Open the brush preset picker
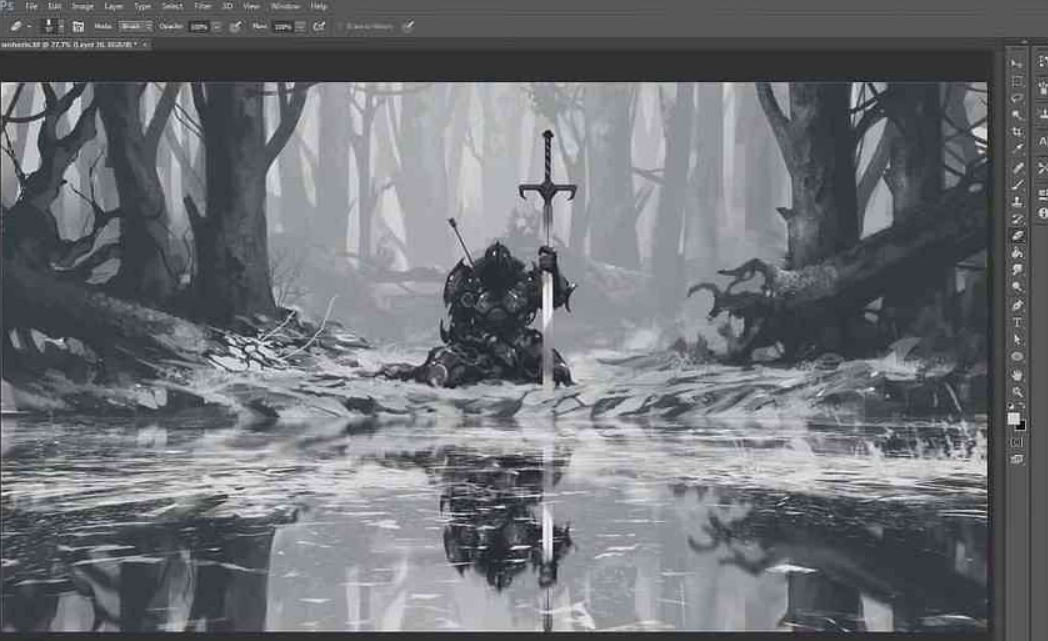Image resolution: width=1048 pixels, height=641 pixels. (51, 26)
